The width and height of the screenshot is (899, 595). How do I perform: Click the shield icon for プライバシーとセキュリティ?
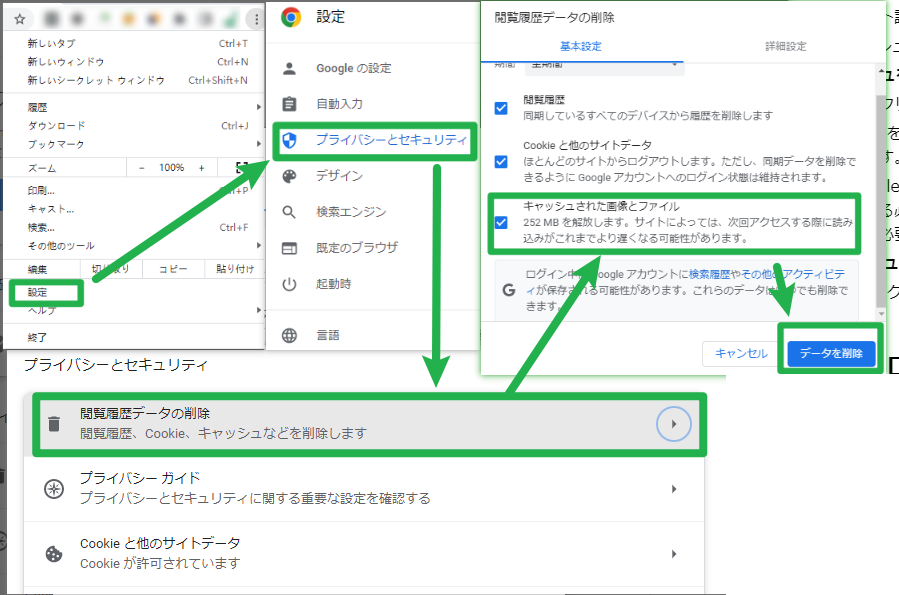290,141
